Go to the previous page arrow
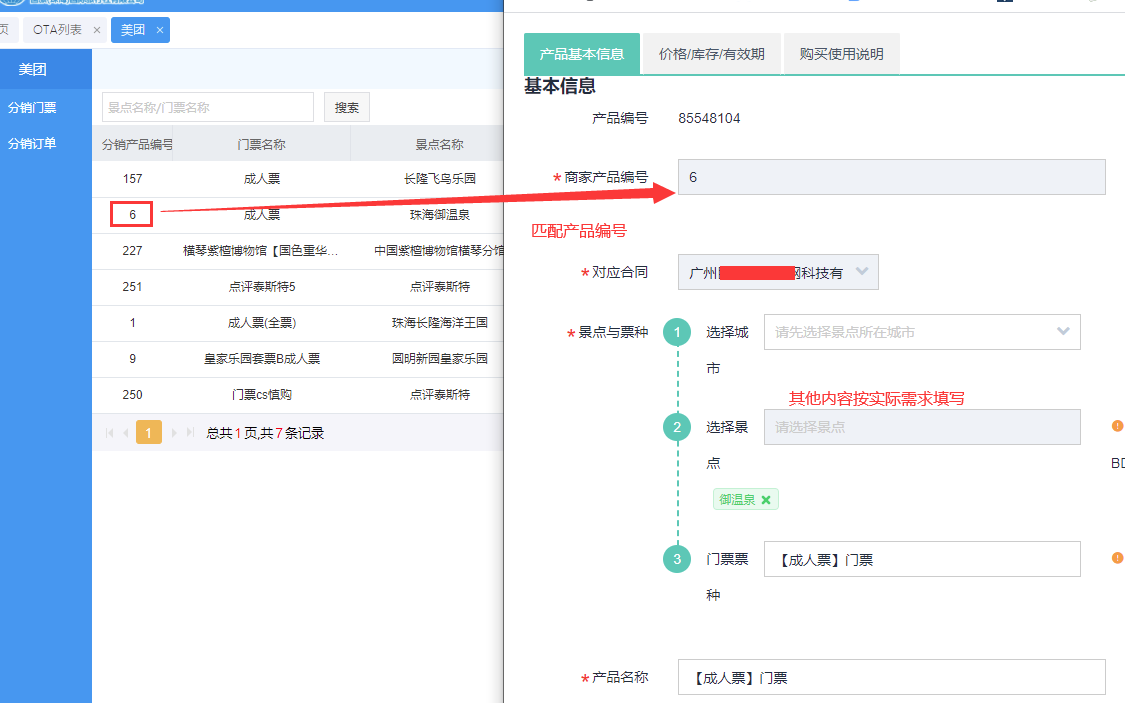This screenshot has height=703, width=1125. point(125,433)
